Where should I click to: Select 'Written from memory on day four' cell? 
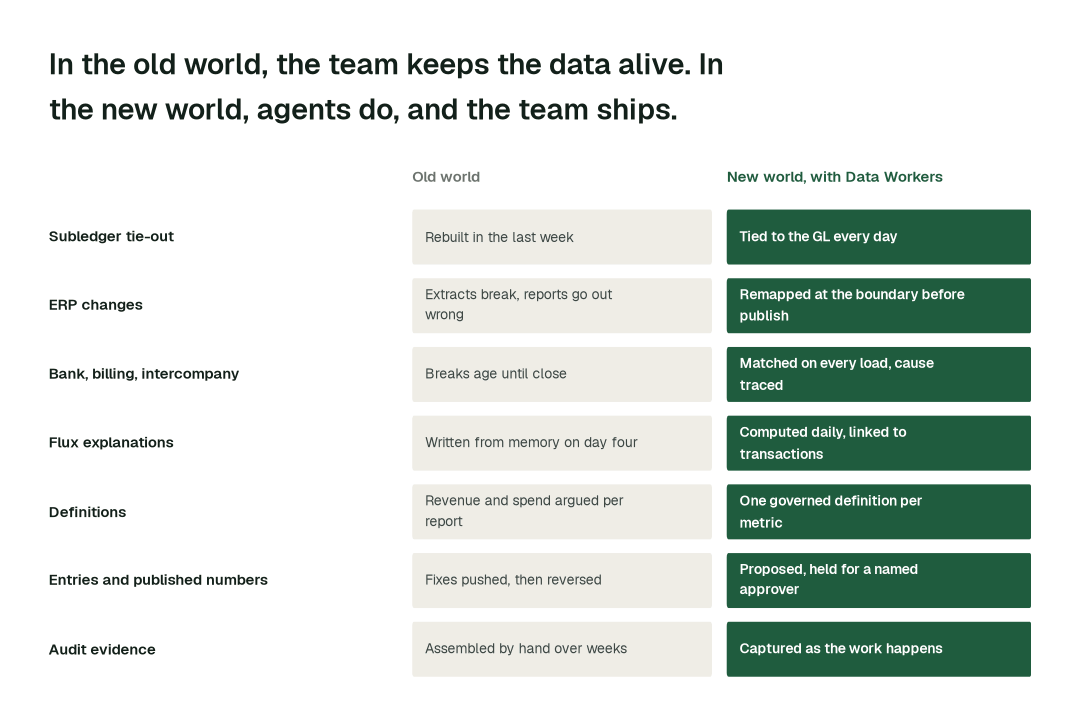tap(561, 443)
